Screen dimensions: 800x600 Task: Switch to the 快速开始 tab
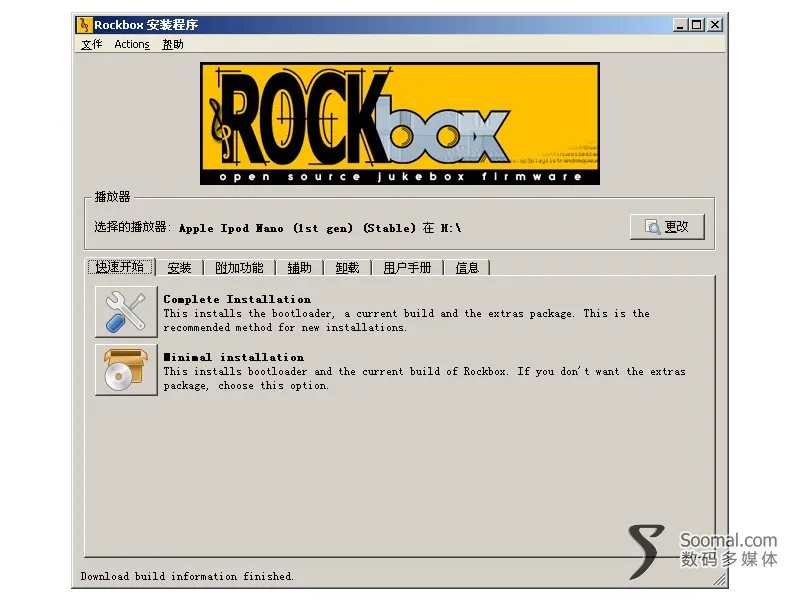(120, 267)
